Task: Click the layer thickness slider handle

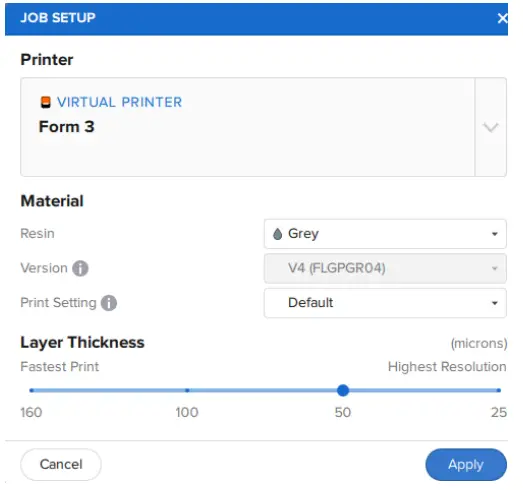Action: [343, 390]
